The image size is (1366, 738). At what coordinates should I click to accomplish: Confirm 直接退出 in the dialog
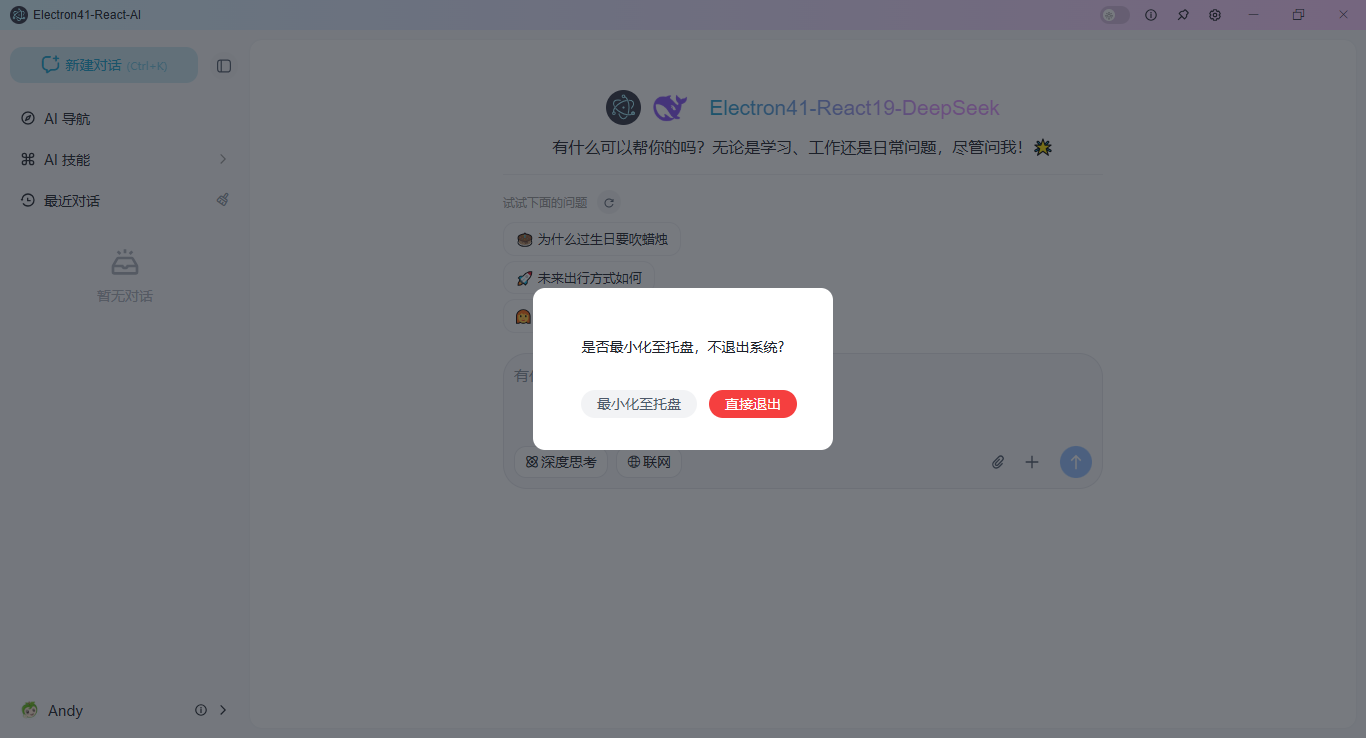coord(753,404)
